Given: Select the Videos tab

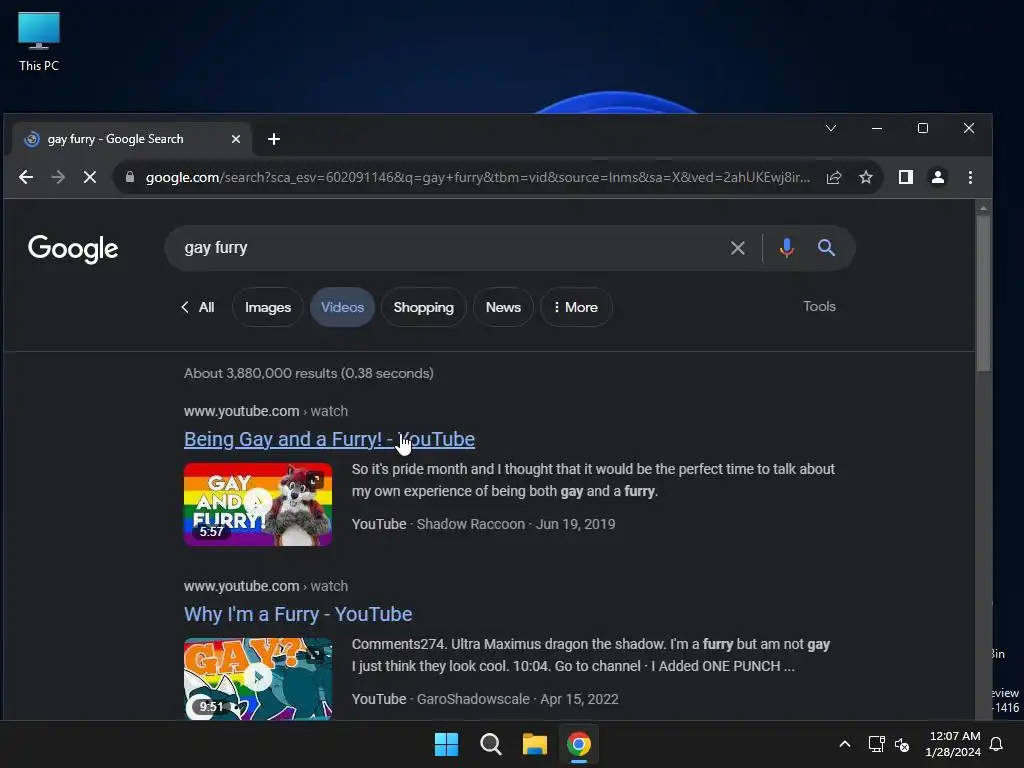Looking at the screenshot, I should tap(342, 307).
